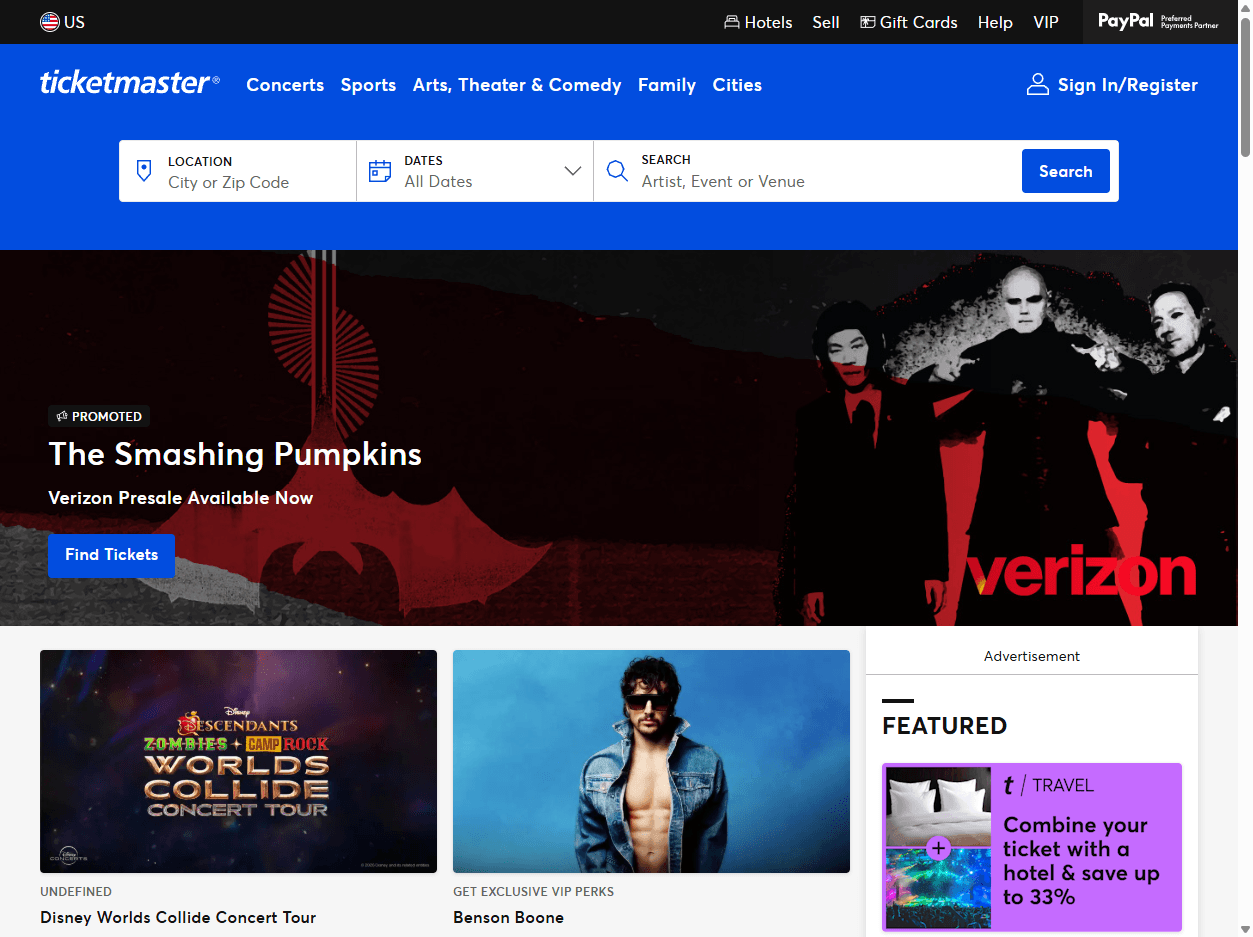The width and height of the screenshot is (1253, 937).
Task: Click the Hotels text link
Action: 768,22
